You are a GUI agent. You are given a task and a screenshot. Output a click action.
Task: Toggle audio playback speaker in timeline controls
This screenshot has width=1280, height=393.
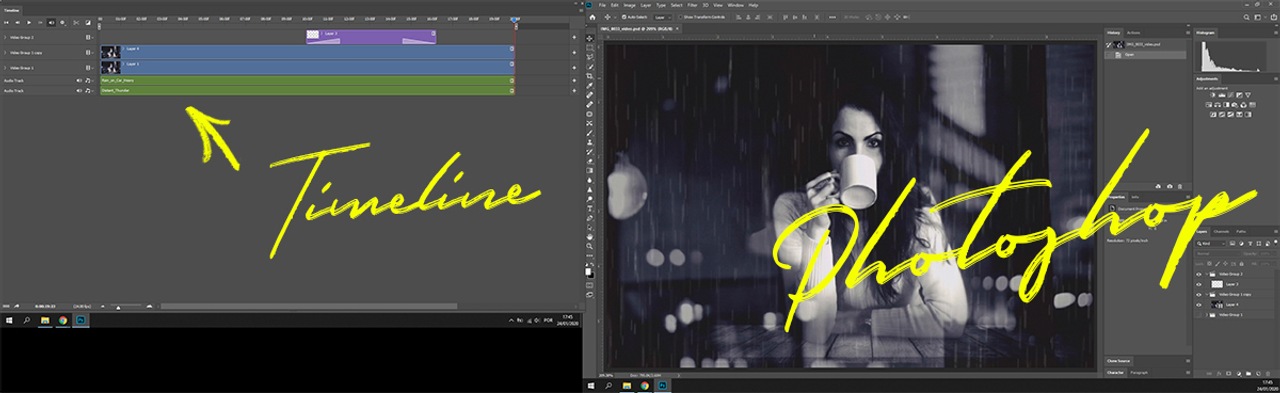pyautogui.click(x=51, y=22)
